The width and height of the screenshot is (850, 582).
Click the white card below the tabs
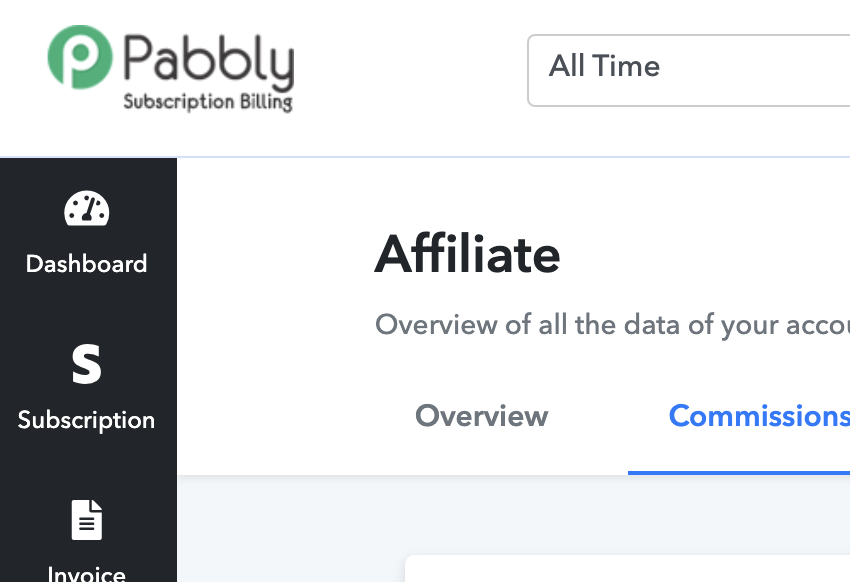(627, 568)
